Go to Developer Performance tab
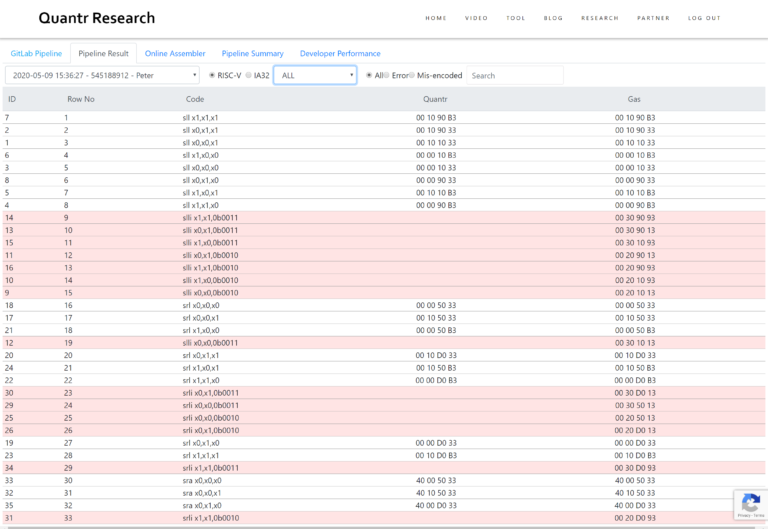The image size is (768, 529). (x=340, y=53)
